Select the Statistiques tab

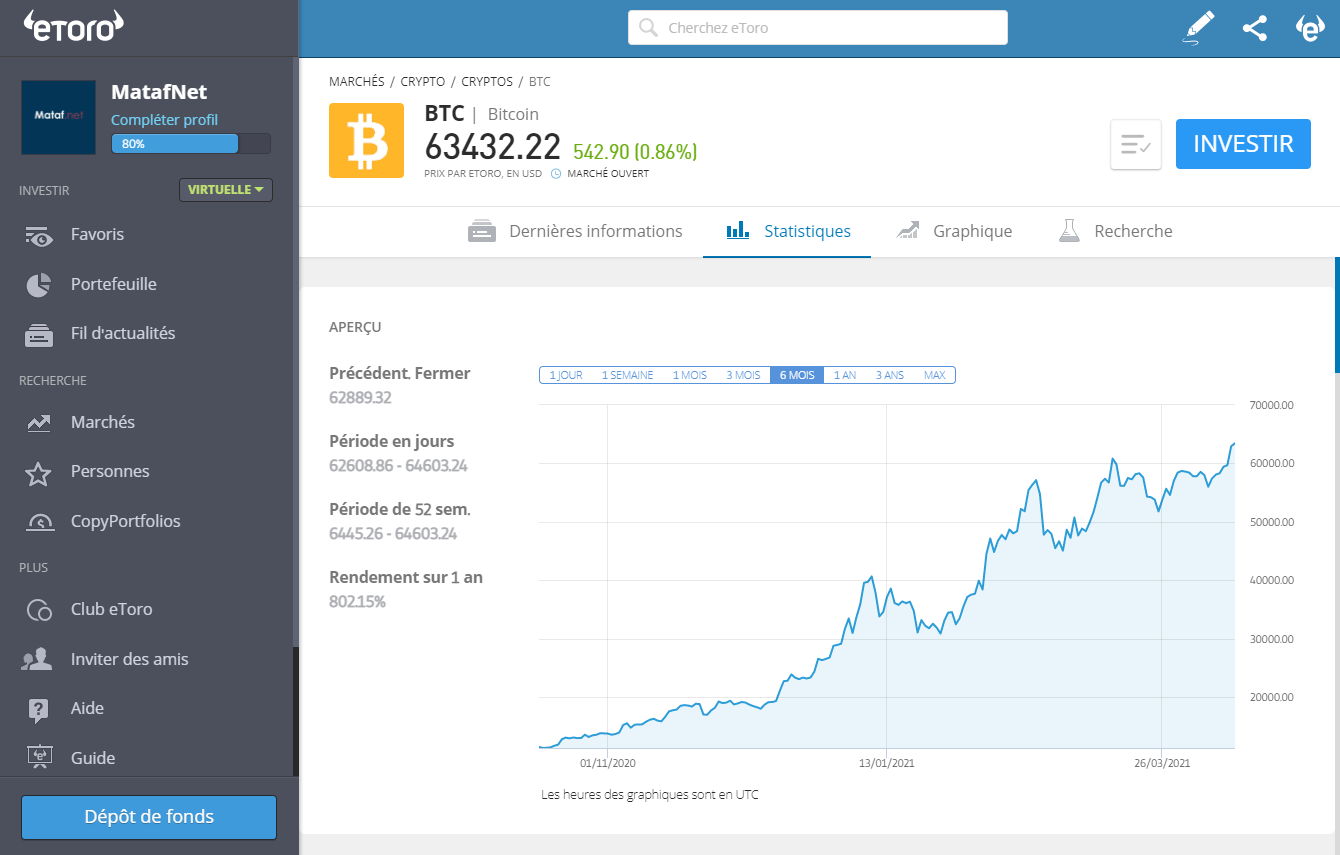787,232
